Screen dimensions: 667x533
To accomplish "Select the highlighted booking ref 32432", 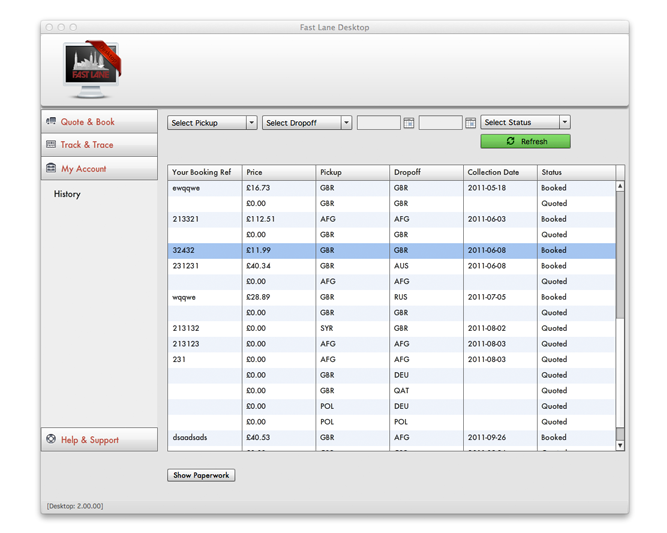I will [x=183, y=250].
